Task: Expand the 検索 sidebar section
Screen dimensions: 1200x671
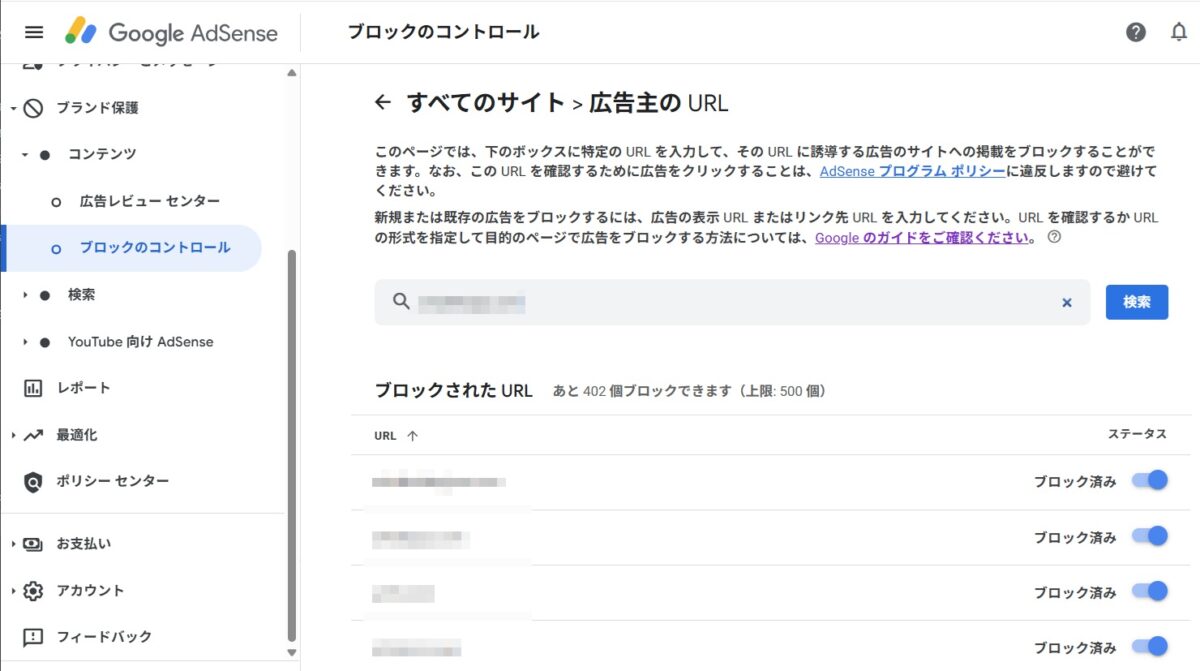Action: [24, 294]
